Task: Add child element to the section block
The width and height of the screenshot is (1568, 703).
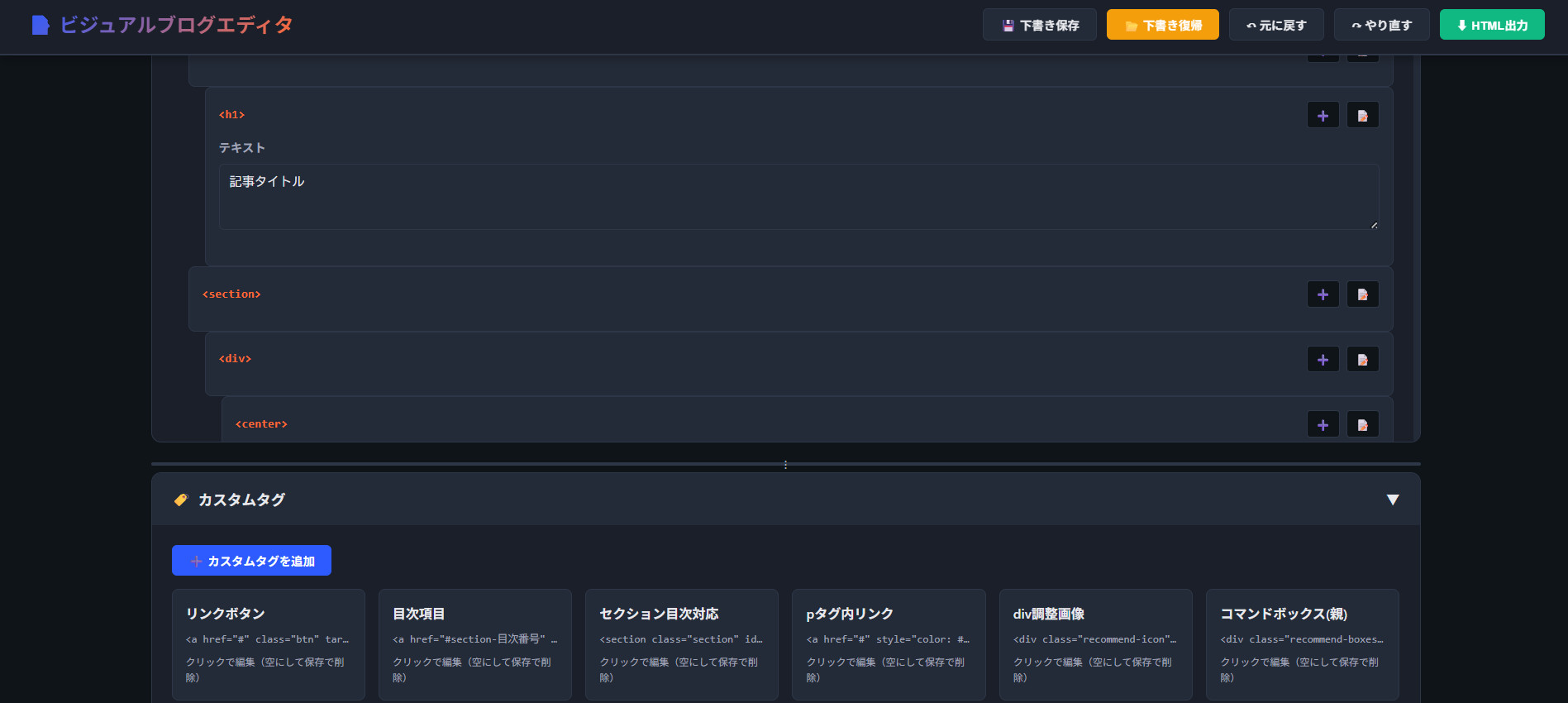Action: pyautogui.click(x=1323, y=294)
